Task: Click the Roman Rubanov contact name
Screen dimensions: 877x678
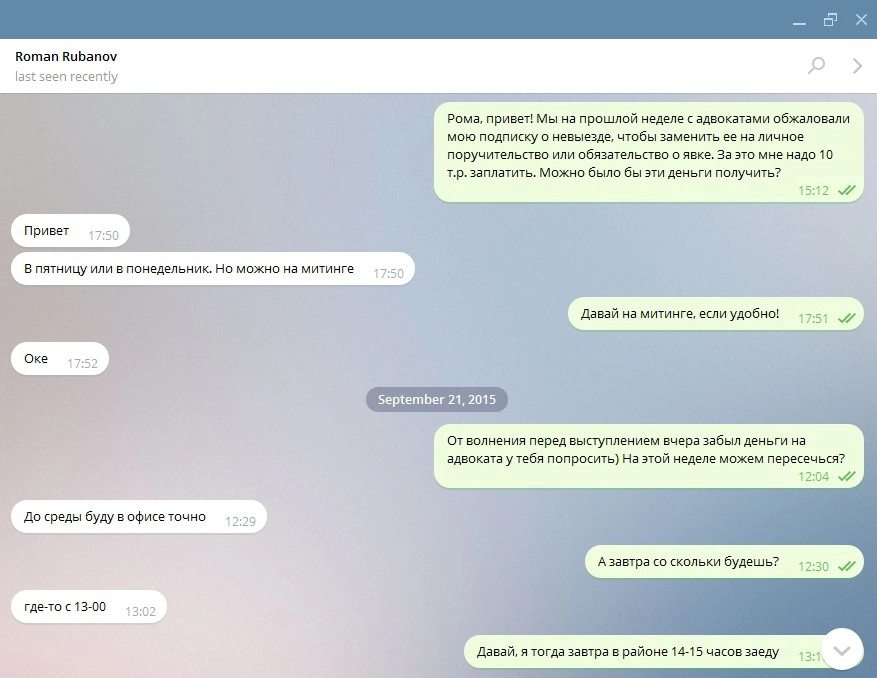Action: click(x=66, y=56)
